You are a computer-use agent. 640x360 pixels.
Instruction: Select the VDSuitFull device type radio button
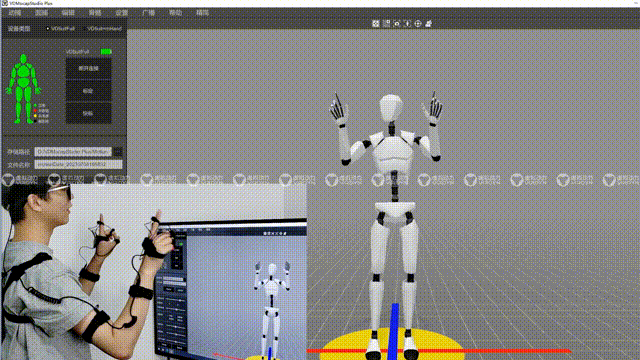point(47,29)
